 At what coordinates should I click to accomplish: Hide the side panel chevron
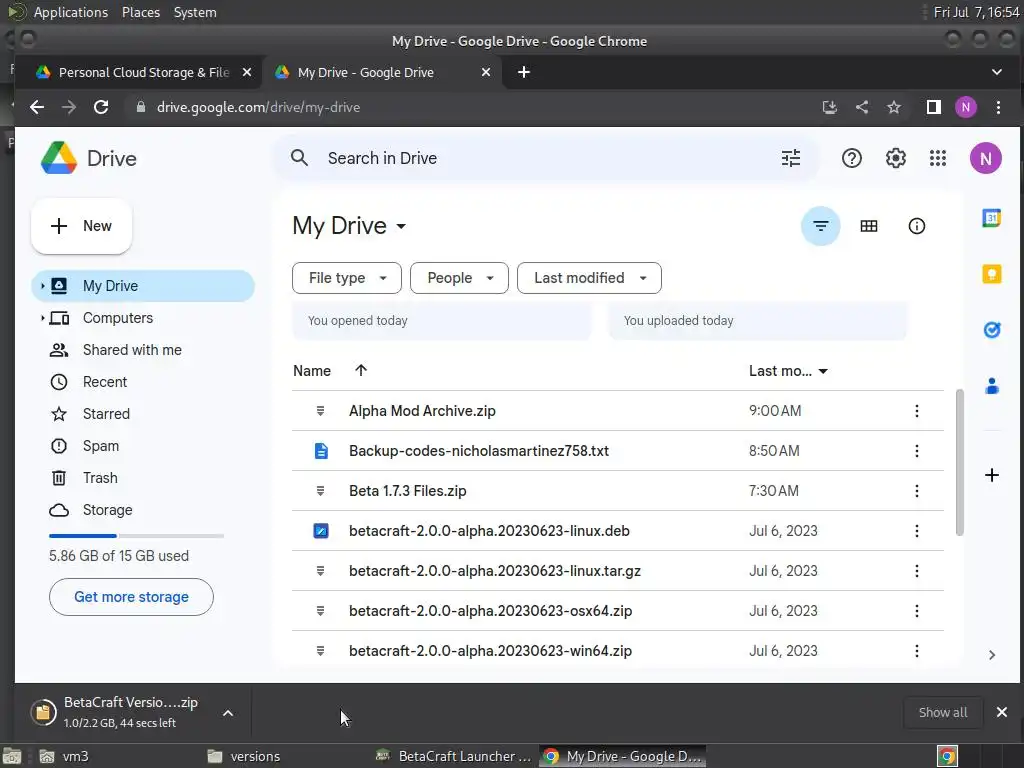point(991,655)
